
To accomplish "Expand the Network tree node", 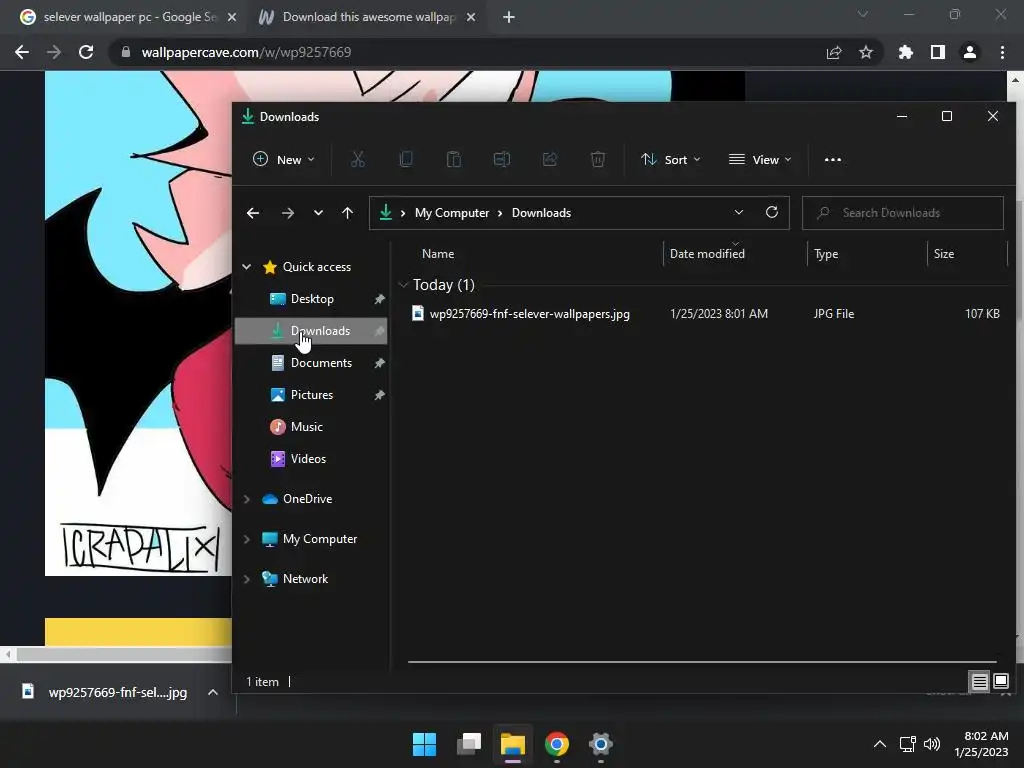I will pyautogui.click(x=247, y=579).
